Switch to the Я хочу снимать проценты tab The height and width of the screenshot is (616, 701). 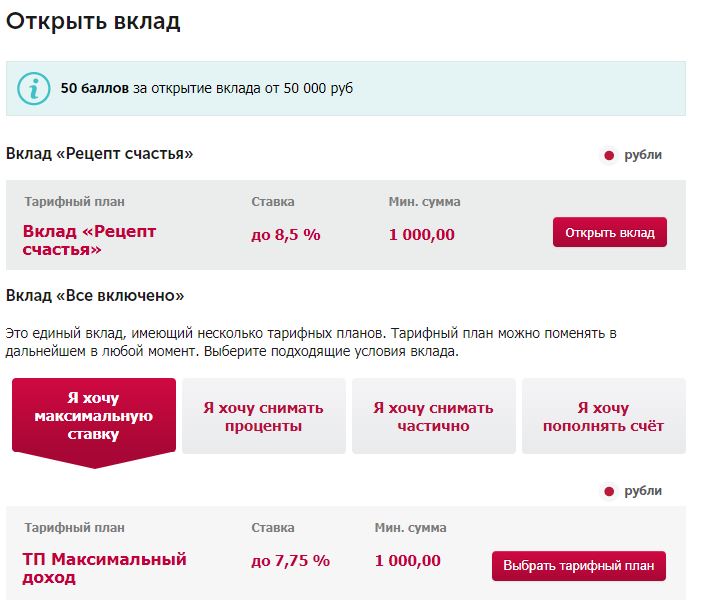(263, 416)
